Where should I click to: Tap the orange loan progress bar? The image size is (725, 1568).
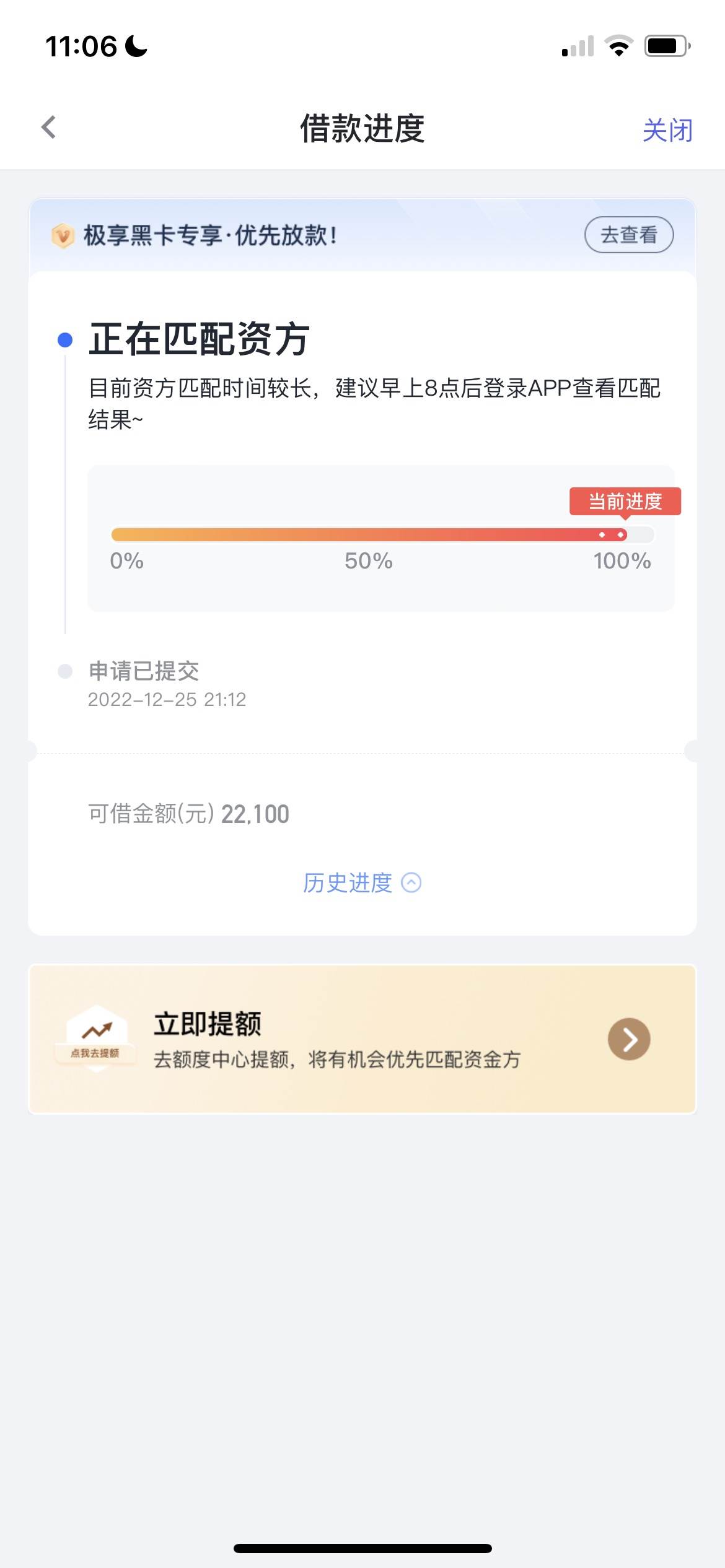pyautogui.click(x=382, y=534)
